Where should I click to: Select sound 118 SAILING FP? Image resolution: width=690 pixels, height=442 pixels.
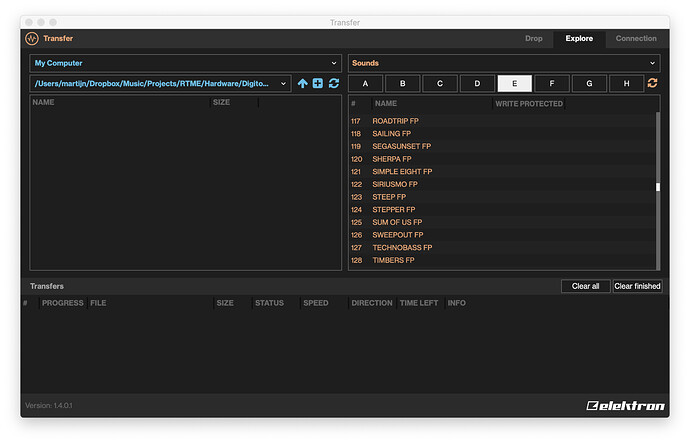point(502,134)
